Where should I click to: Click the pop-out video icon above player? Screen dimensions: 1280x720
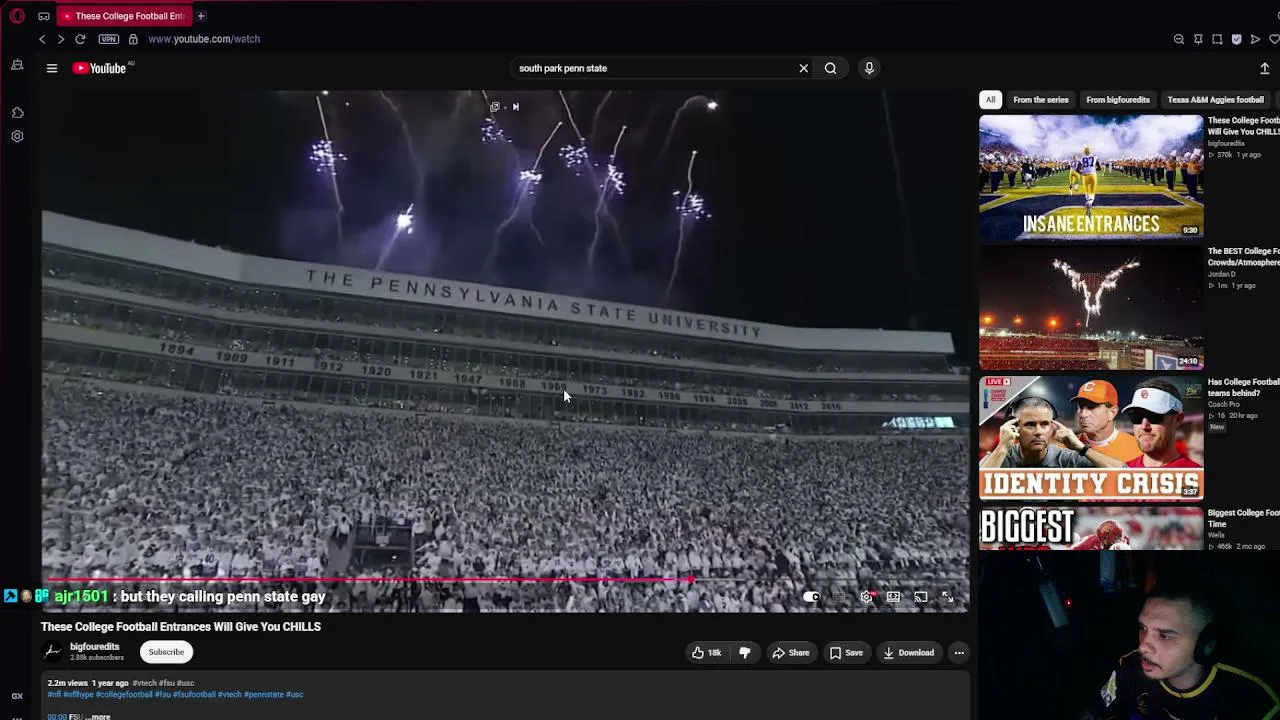495,107
